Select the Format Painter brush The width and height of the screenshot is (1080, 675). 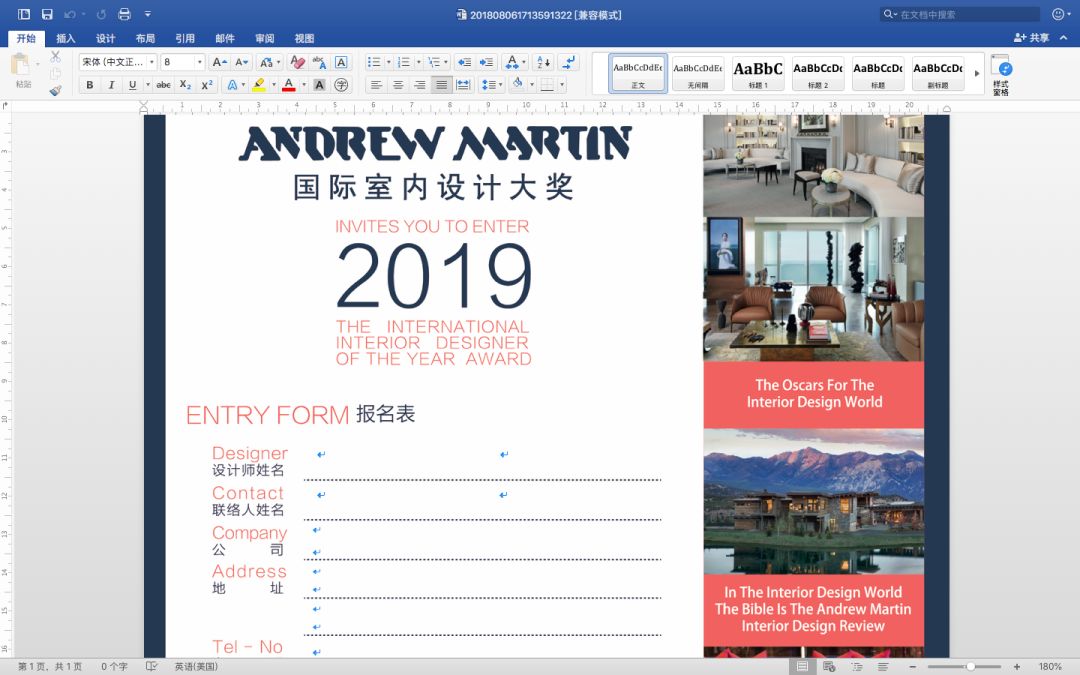(56, 90)
